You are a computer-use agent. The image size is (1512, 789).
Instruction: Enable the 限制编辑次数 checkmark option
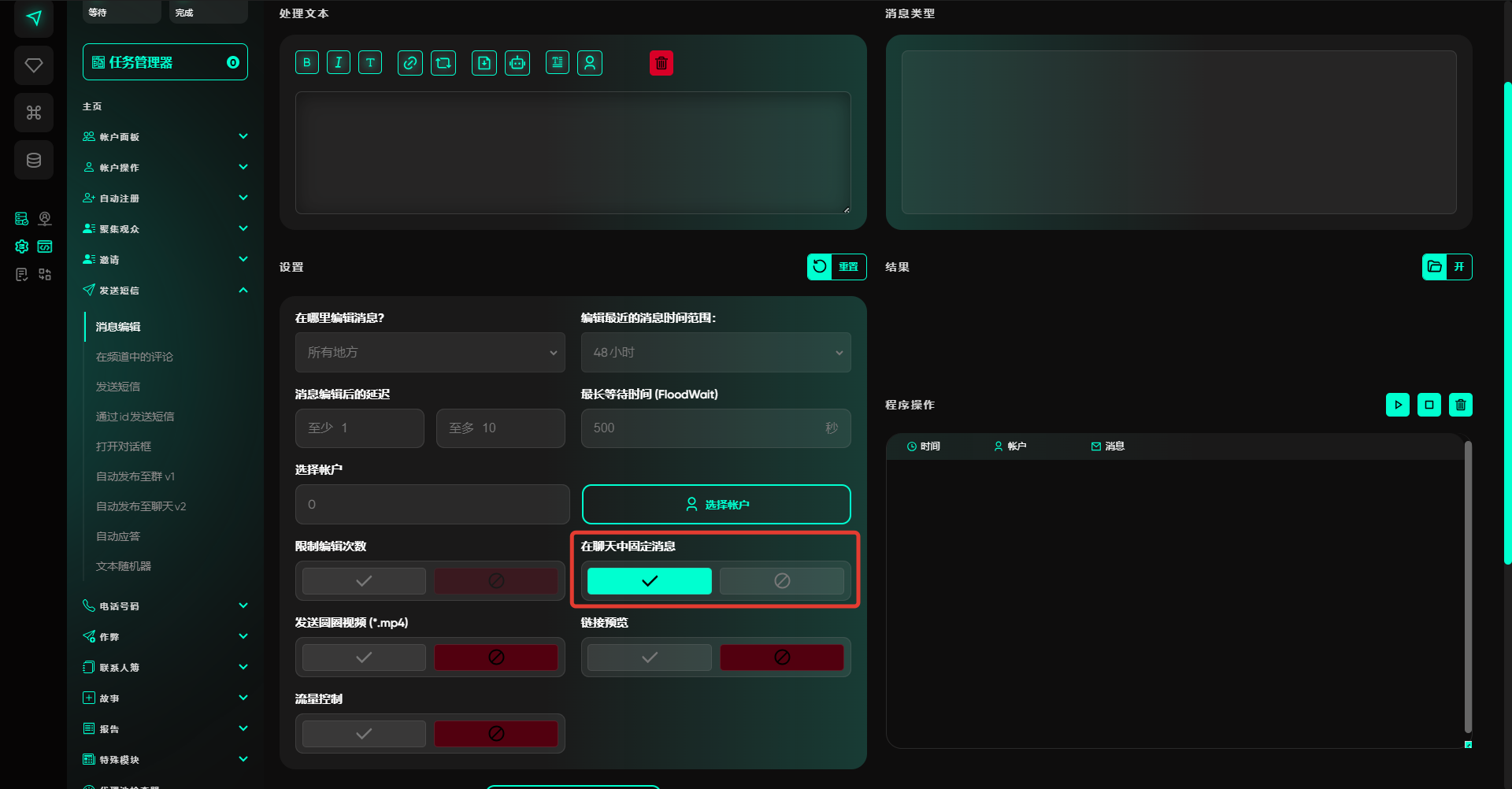click(x=364, y=581)
